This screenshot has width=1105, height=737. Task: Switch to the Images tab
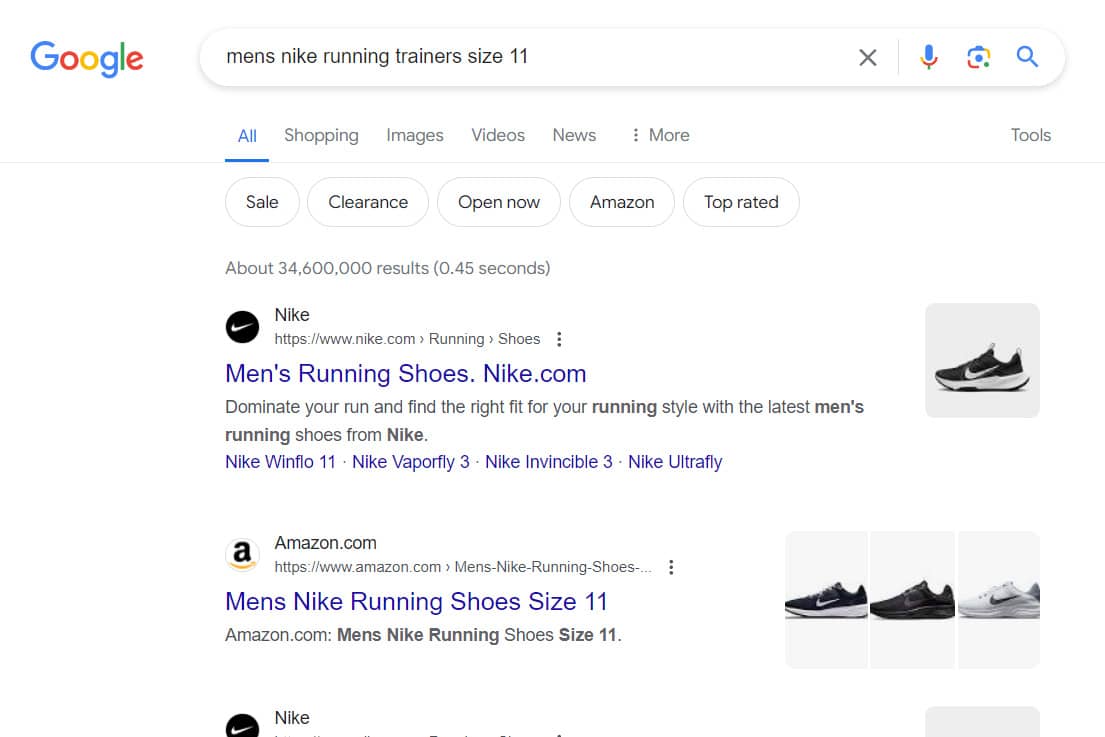(x=414, y=135)
